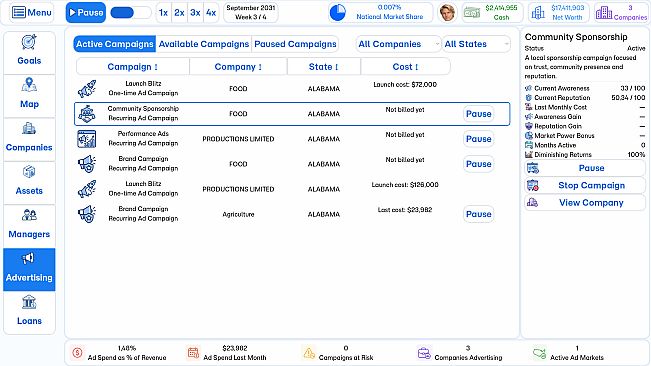Set game speed to 1x
Viewport: 651px width, 366px height.
[x=164, y=13]
